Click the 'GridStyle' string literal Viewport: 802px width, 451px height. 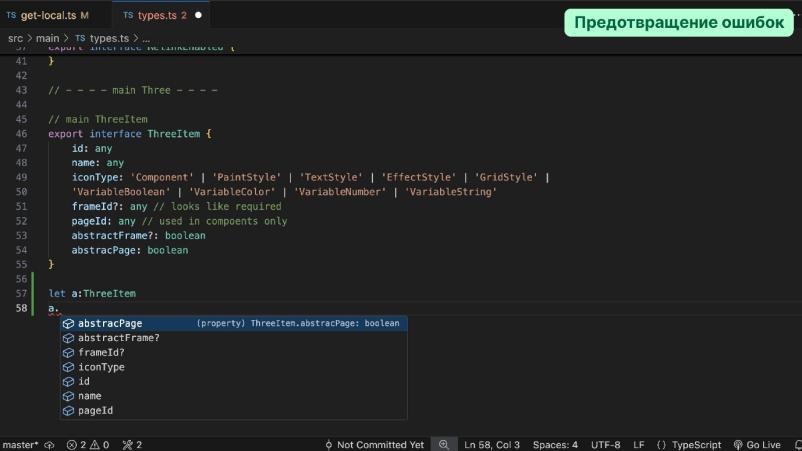[506, 177]
